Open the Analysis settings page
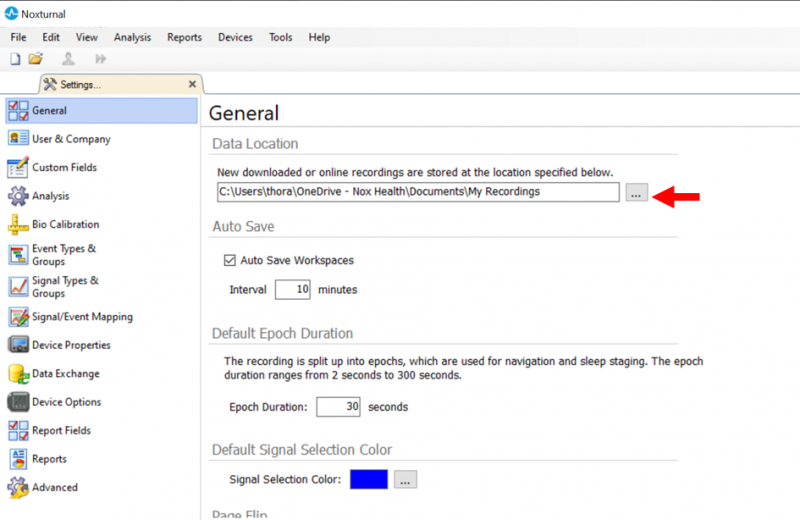800x520 pixels. [x=50, y=196]
